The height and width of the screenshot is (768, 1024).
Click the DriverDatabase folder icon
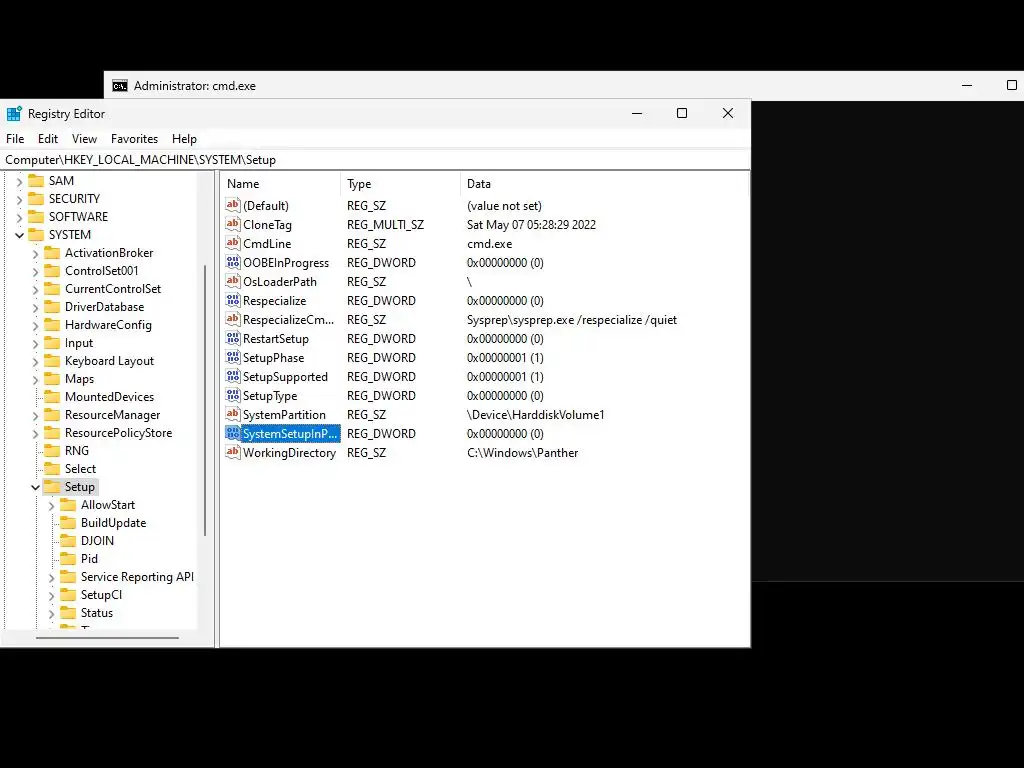[52, 307]
